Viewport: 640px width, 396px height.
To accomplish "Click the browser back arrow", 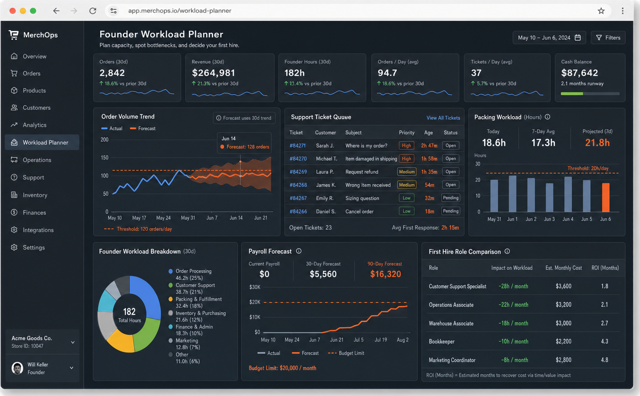I will coord(56,11).
